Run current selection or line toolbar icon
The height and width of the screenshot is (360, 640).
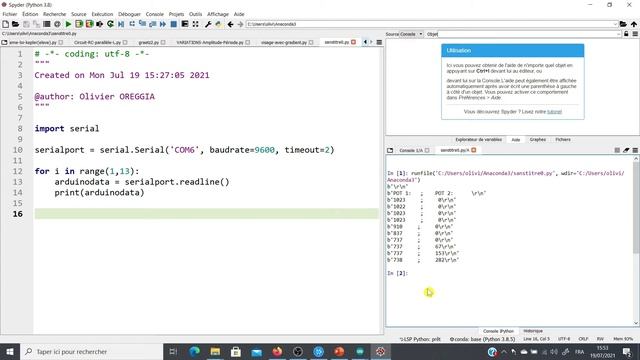click(x=100, y=24)
